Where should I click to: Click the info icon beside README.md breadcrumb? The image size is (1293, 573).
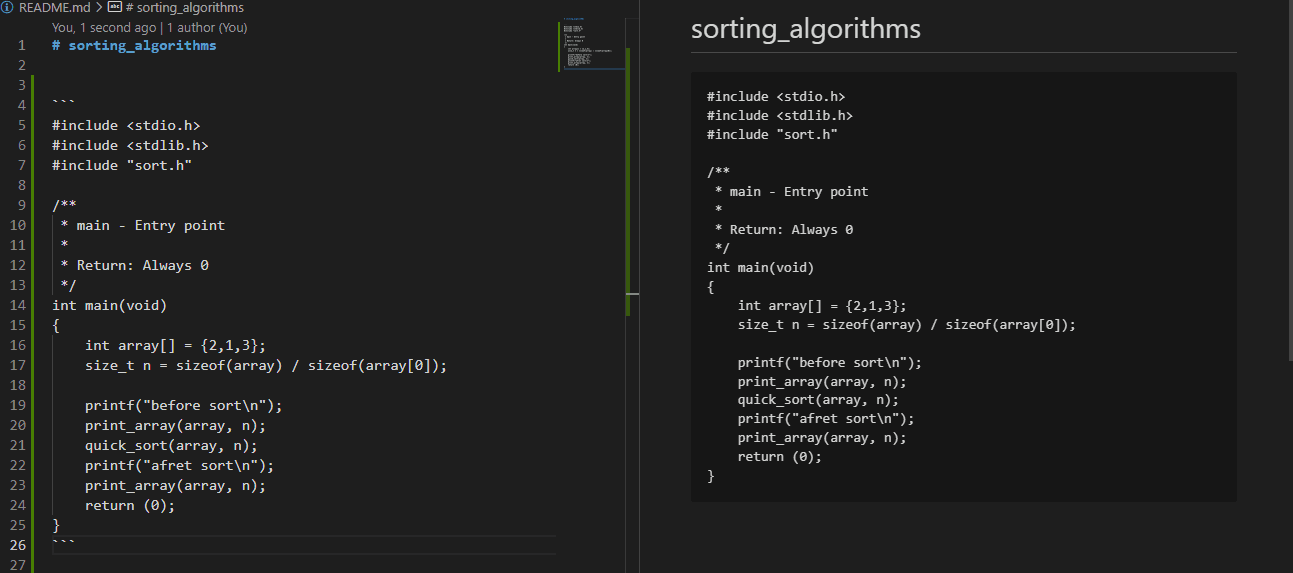8,7
